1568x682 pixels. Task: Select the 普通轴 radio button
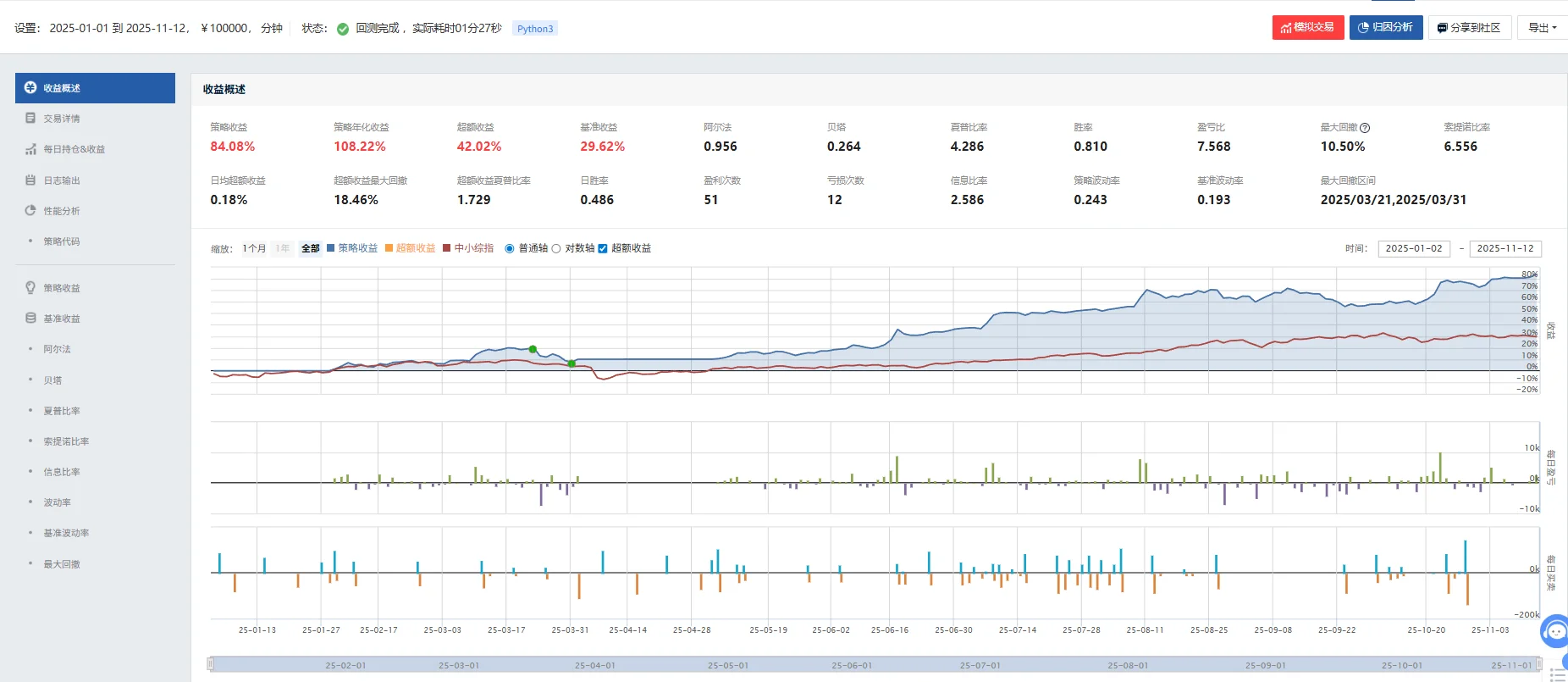pos(510,248)
